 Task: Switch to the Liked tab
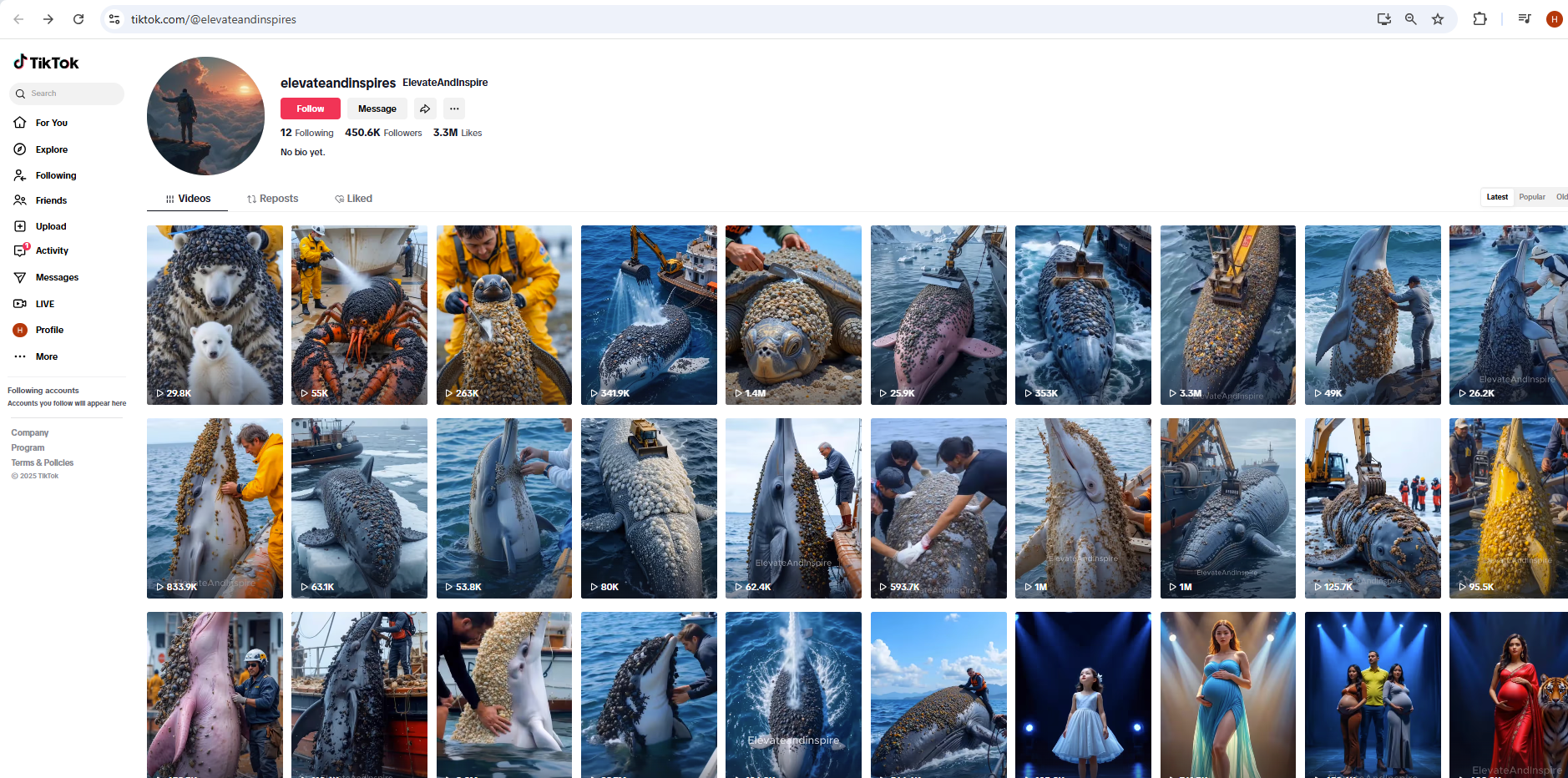pos(353,199)
